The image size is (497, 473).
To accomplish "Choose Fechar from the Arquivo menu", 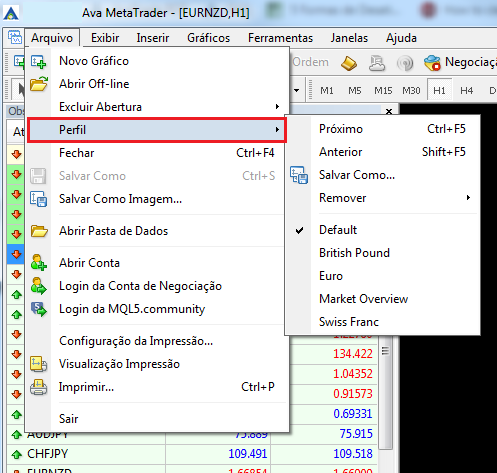I will (157, 153).
